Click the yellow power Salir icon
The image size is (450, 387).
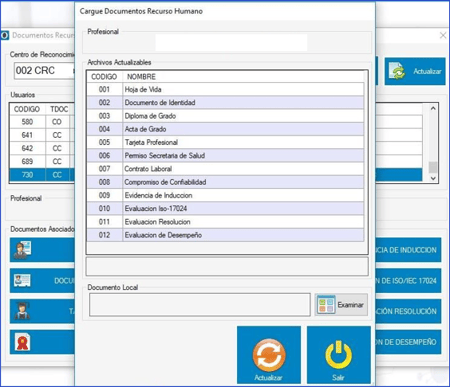(339, 355)
